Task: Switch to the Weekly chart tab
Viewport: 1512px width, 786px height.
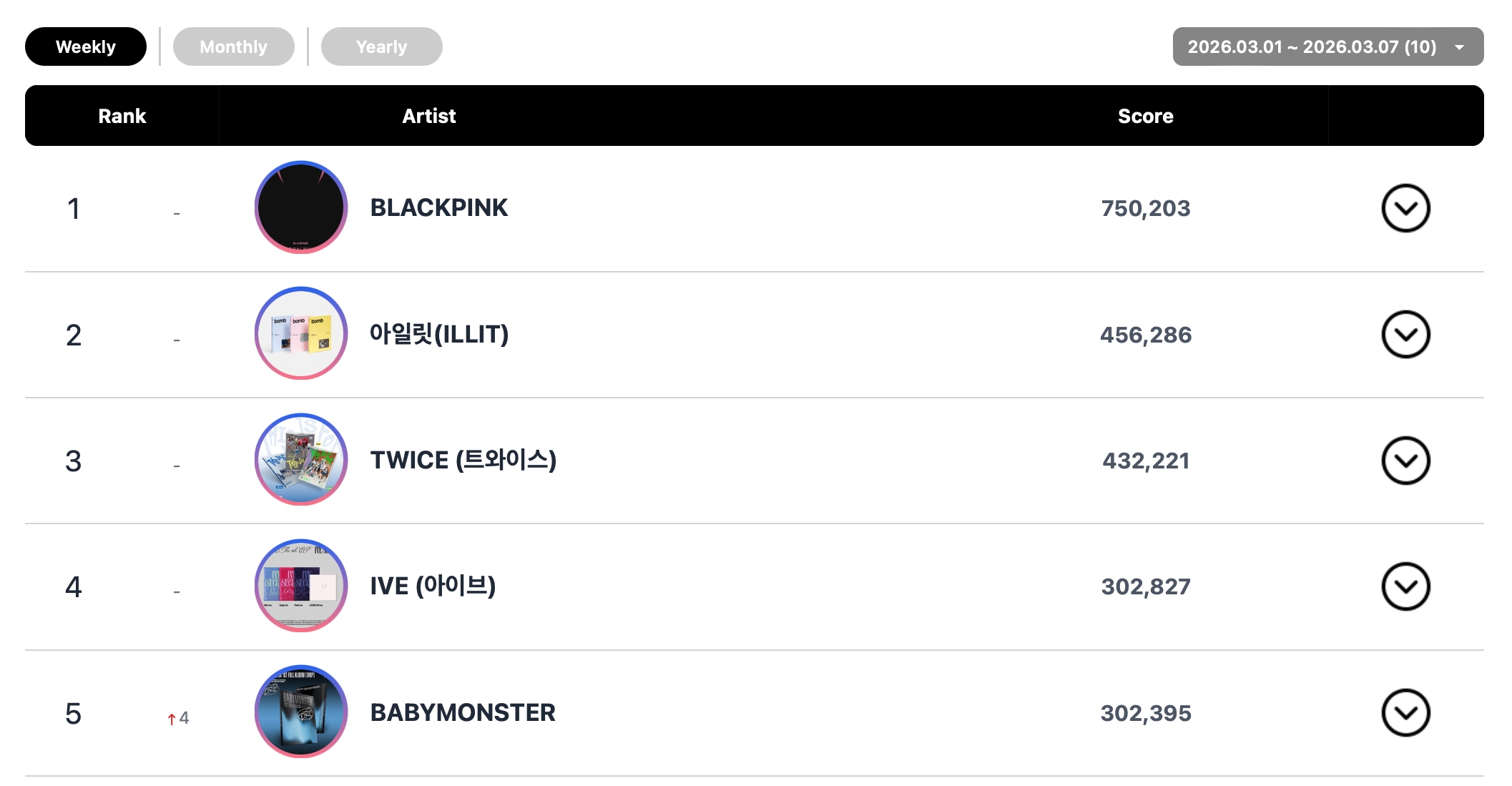Action: (86, 46)
